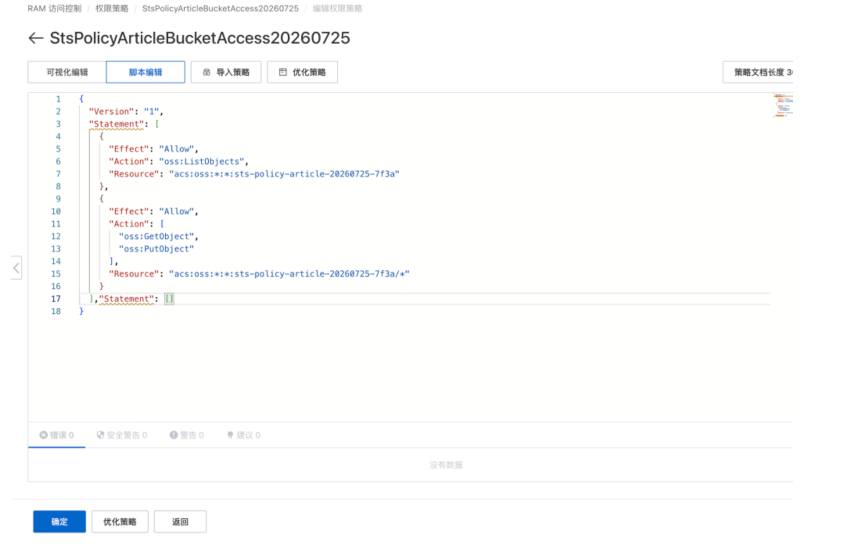851x552 pixels.
Task: Click the closing brace on line 18
Action: tap(81, 311)
